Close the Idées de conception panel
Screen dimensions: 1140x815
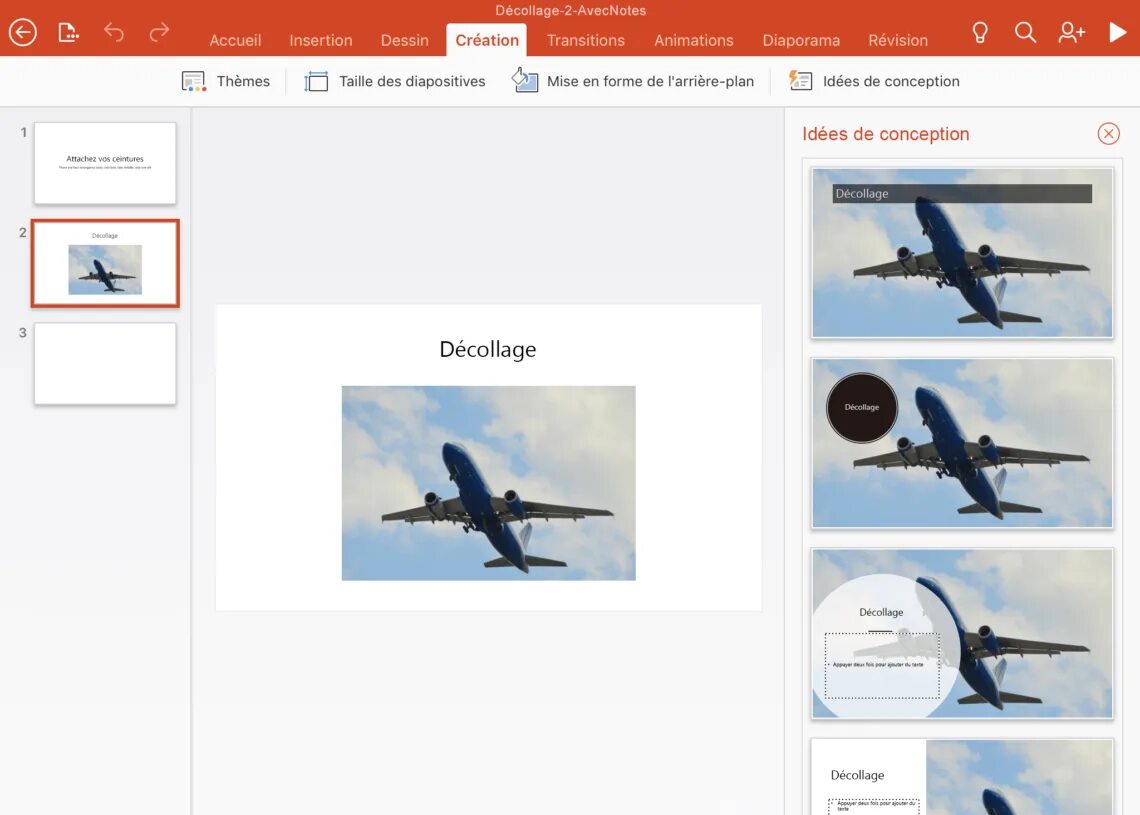(x=1108, y=134)
